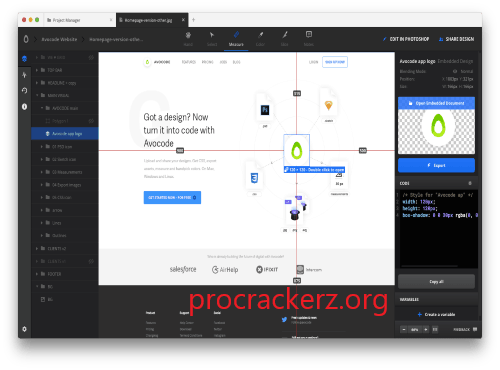Expand the HEADLINE + copy folder

coord(37,83)
